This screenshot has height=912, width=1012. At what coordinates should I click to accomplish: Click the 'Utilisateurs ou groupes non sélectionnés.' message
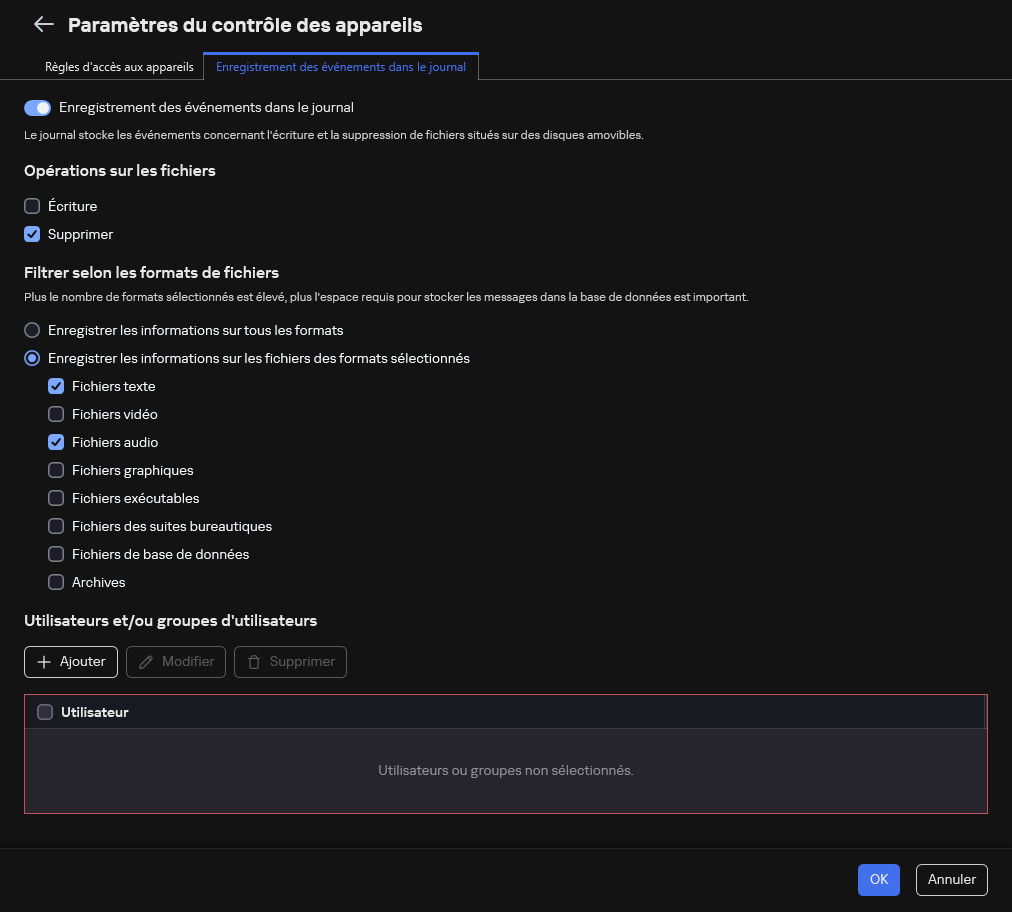point(506,770)
